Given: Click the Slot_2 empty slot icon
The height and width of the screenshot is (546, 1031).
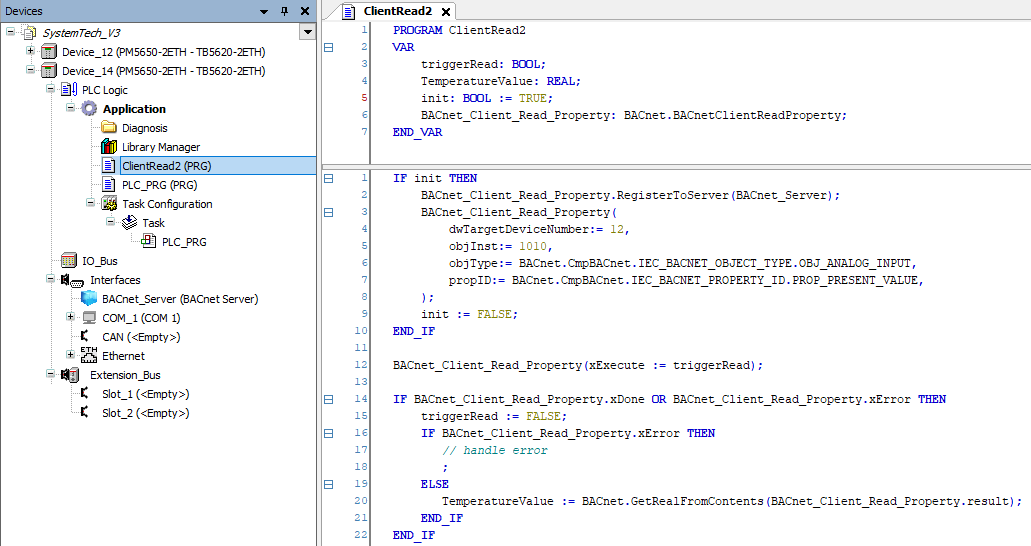Looking at the screenshot, I should pyautogui.click(x=85, y=412).
